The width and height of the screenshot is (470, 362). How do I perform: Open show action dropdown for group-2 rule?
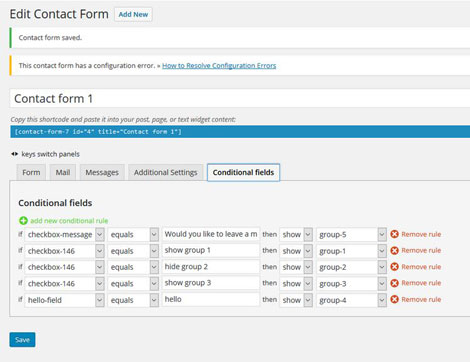pos(296,267)
